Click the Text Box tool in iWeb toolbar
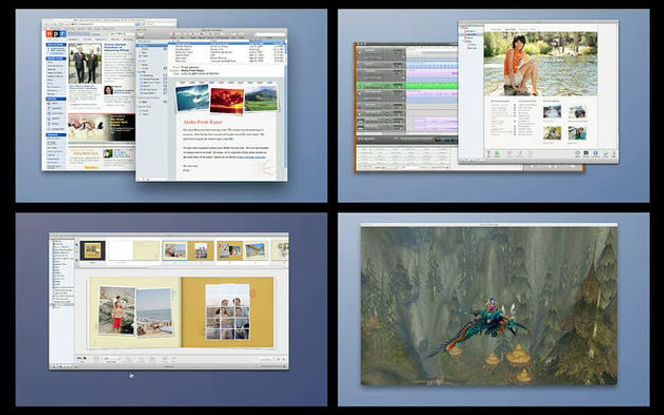664x415 pixels. coord(488,154)
